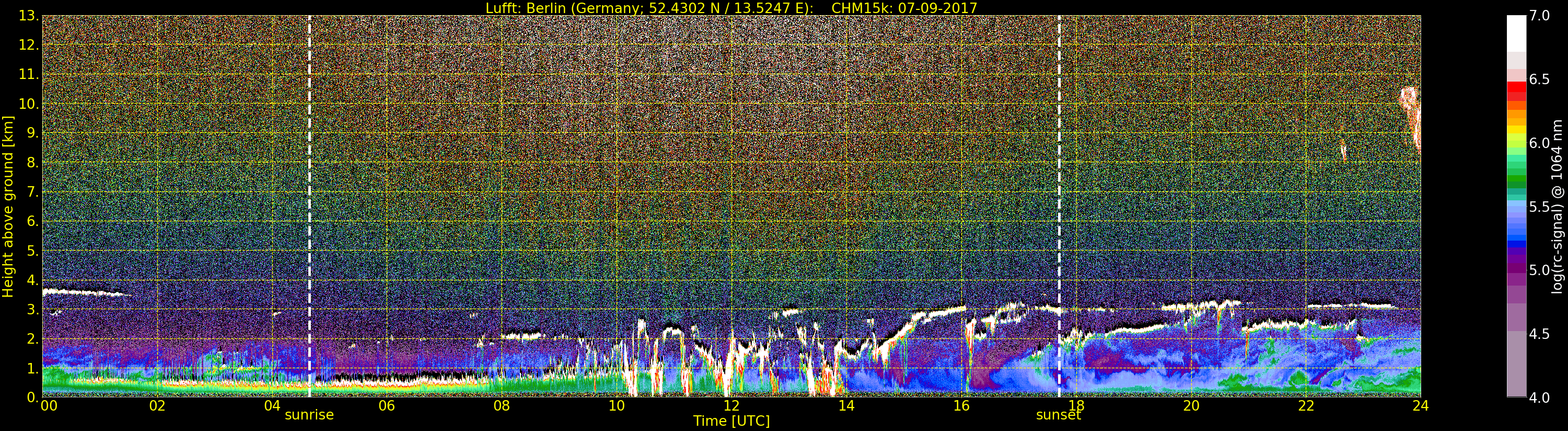1568x431 pixels.
Task: Click height-axis tick label "10."
Action: coord(29,104)
